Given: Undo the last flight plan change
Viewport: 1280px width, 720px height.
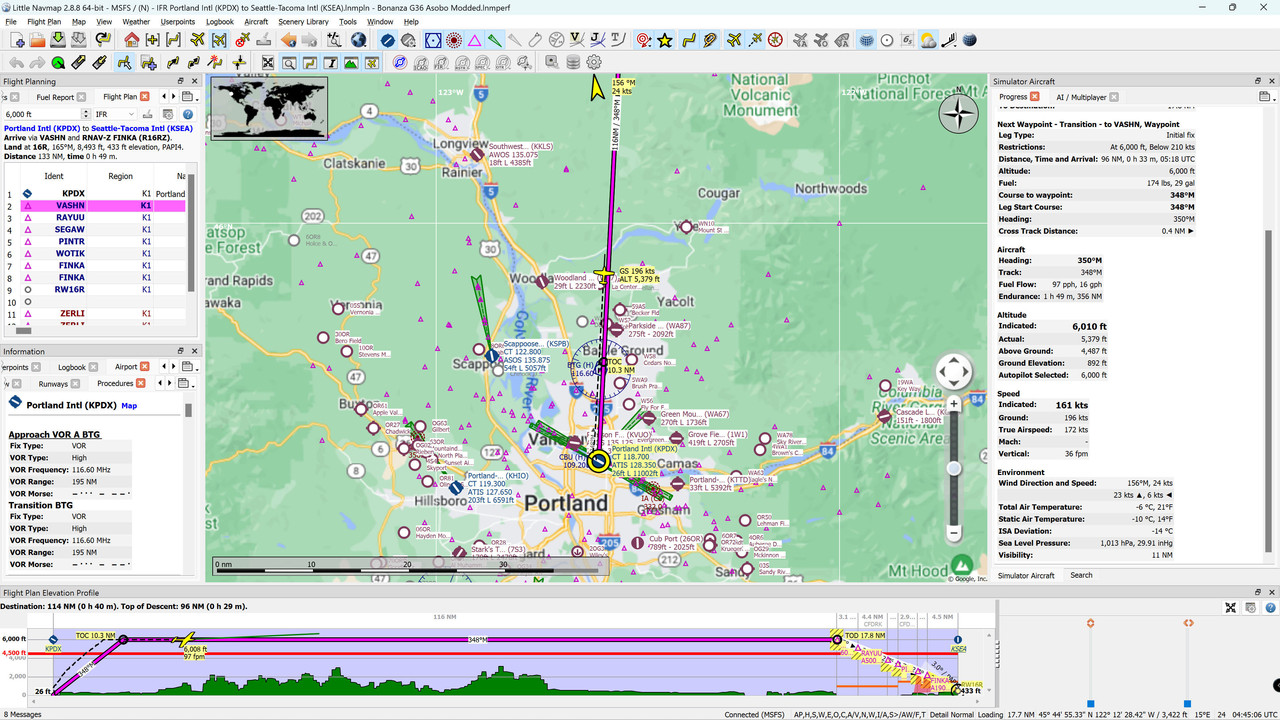Looking at the screenshot, I should point(17,62).
